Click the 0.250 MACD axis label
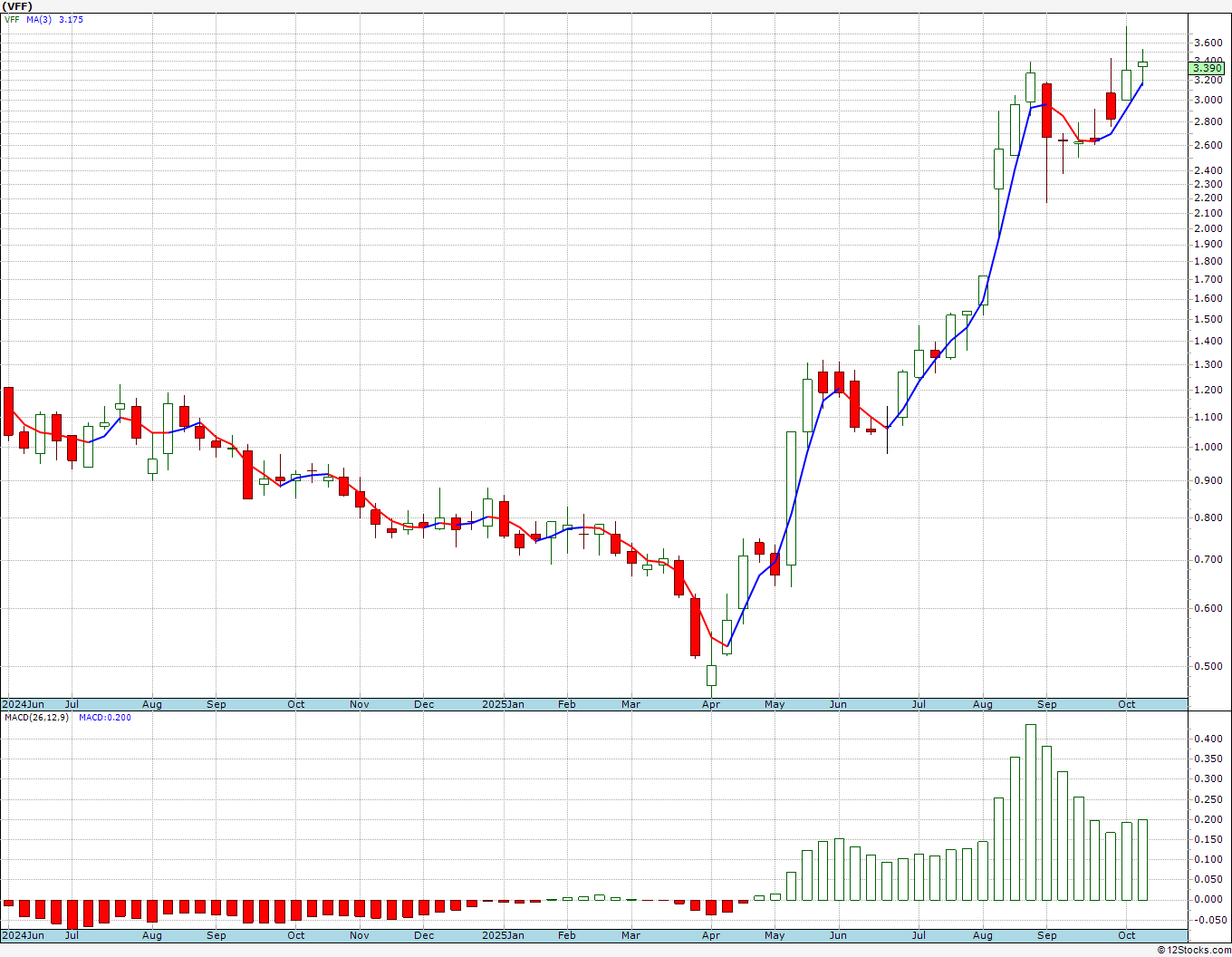The image size is (1232, 957). point(1208,799)
